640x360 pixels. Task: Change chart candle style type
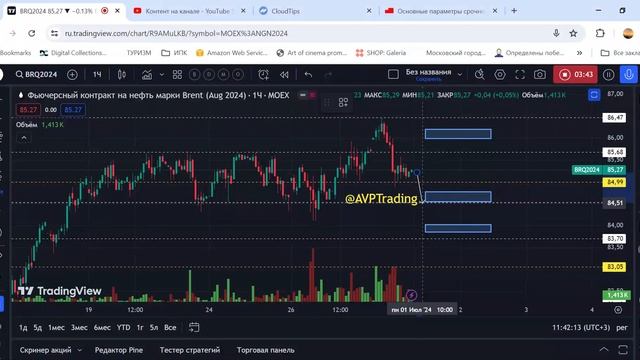coord(122,74)
